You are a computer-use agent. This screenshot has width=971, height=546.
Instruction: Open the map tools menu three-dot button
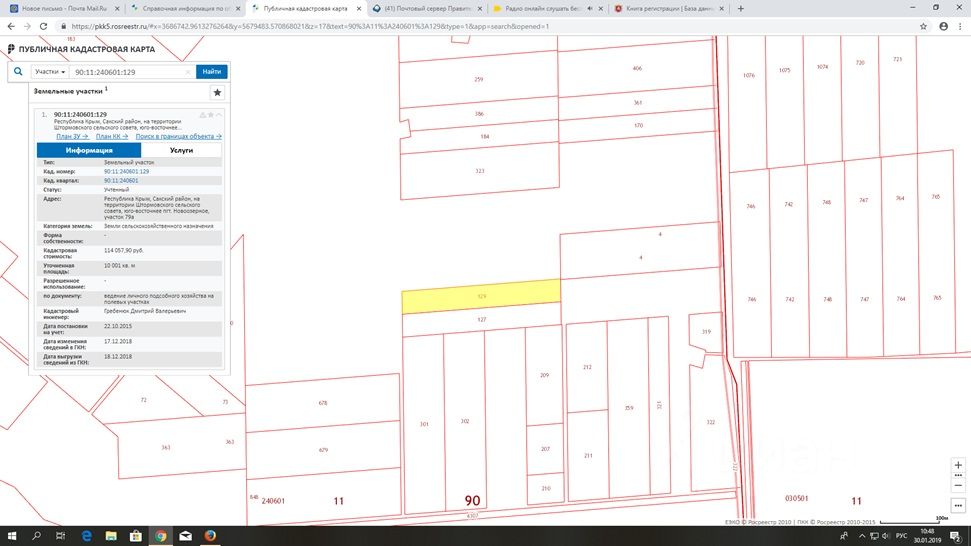point(958,505)
